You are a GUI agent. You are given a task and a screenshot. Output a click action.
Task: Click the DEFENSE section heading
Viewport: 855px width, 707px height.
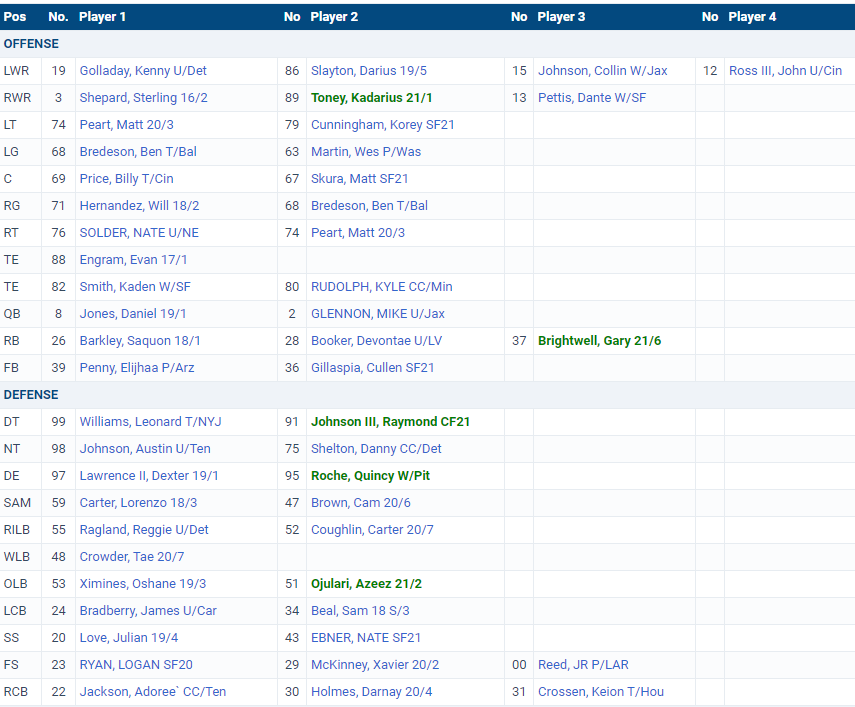click(31, 395)
